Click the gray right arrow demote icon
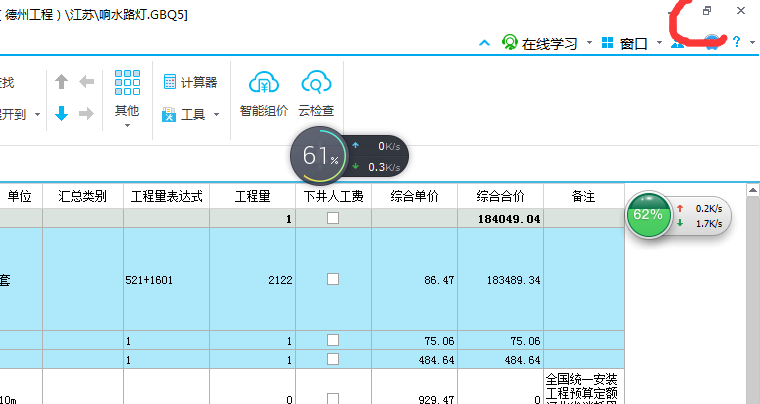Viewport: 760px width, 404px height. pyautogui.click(x=86, y=114)
